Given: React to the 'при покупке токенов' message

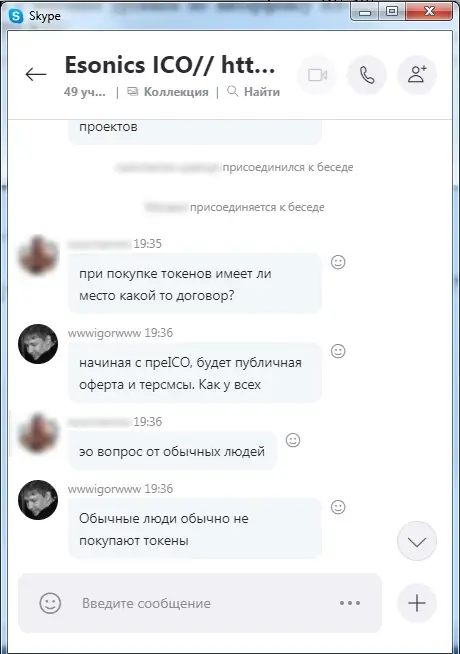Looking at the screenshot, I should click(x=338, y=262).
